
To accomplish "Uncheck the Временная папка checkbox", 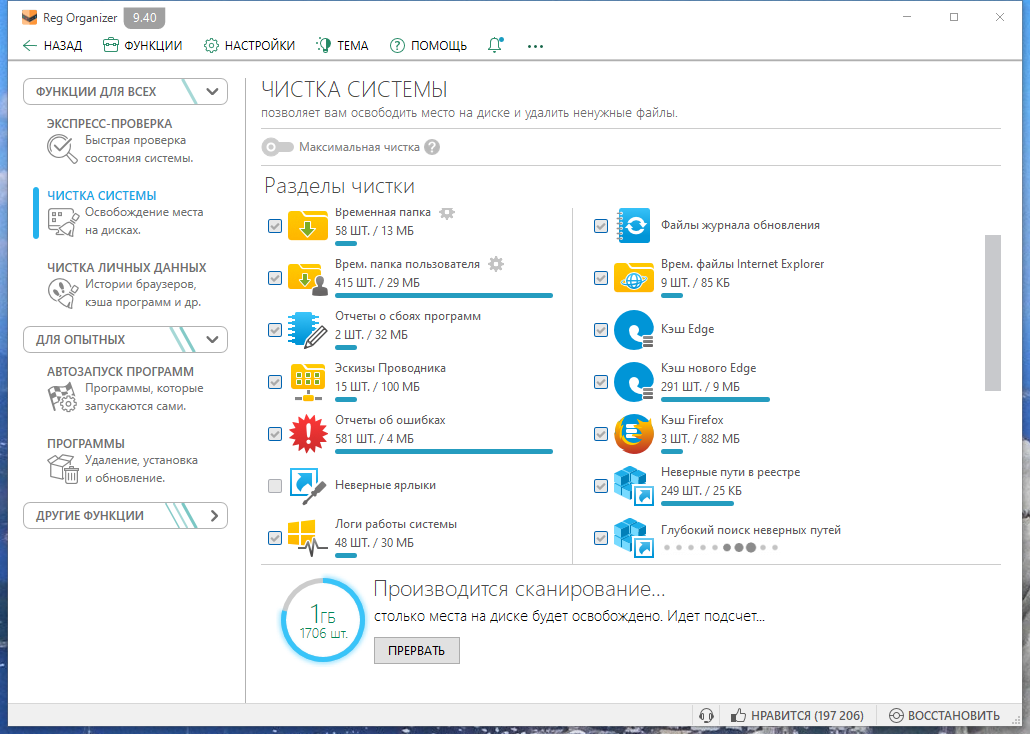I will 275,226.
